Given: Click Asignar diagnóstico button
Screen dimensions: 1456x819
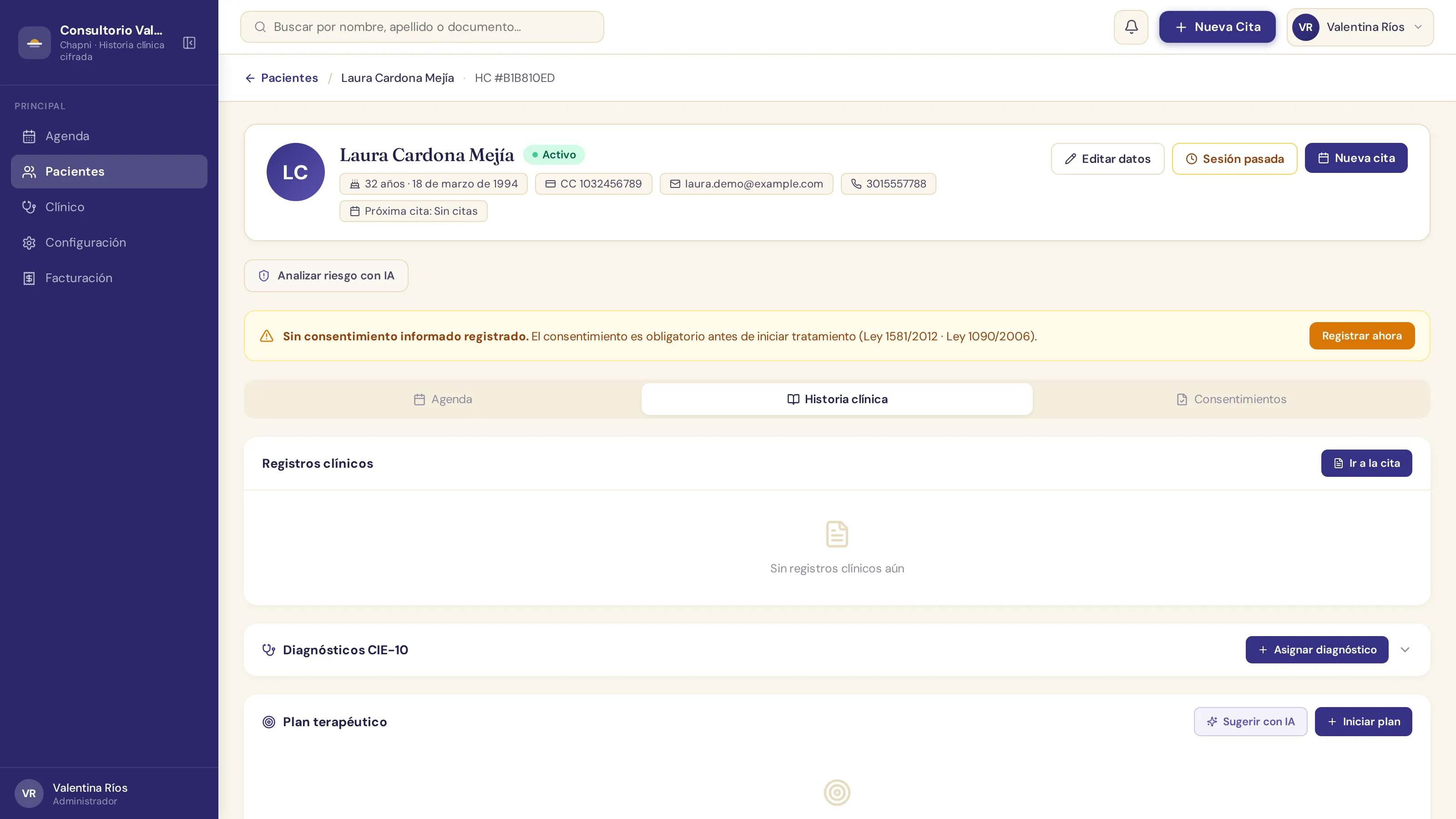Looking at the screenshot, I should click(x=1317, y=649).
